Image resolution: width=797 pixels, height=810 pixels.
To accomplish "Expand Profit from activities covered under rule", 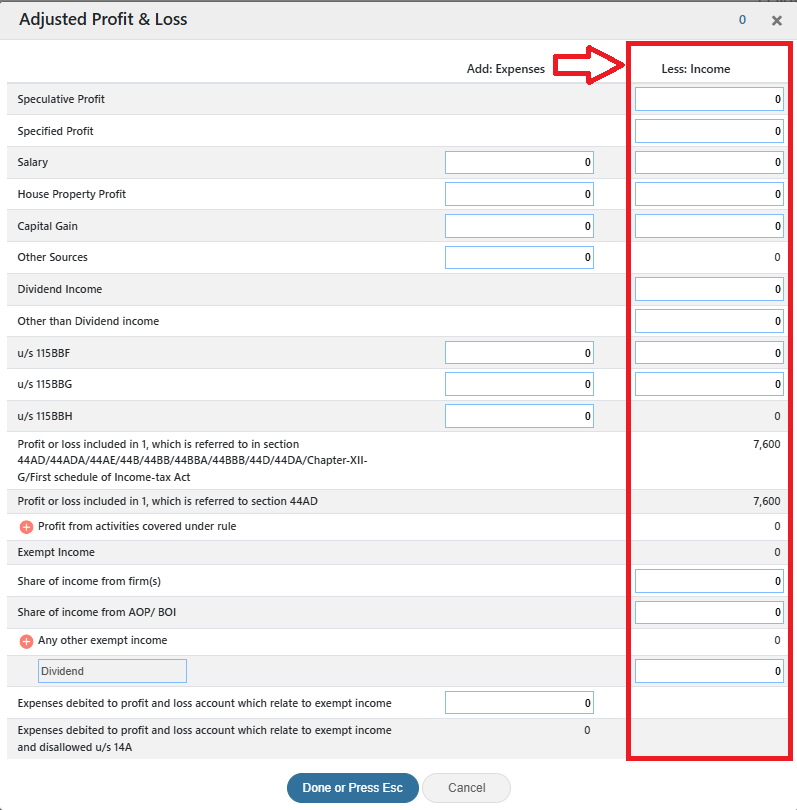I will [26, 527].
